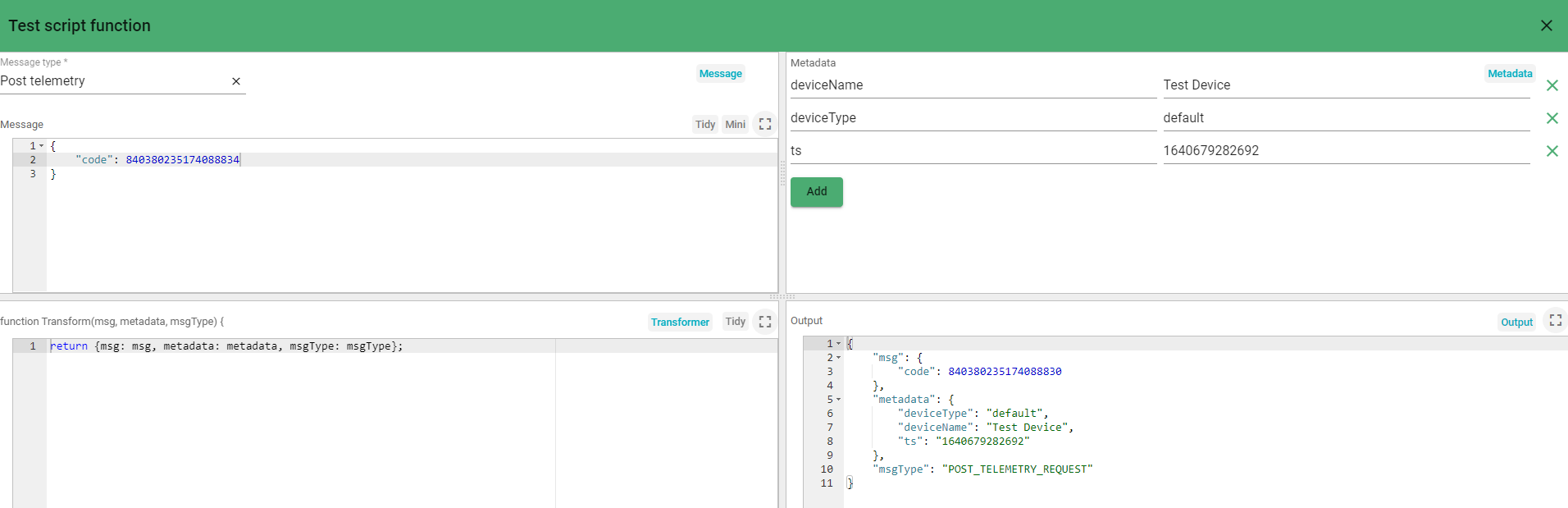Expand the Message editor to fullscreen
This screenshot has height=508, width=1568.
click(x=765, y=125)
